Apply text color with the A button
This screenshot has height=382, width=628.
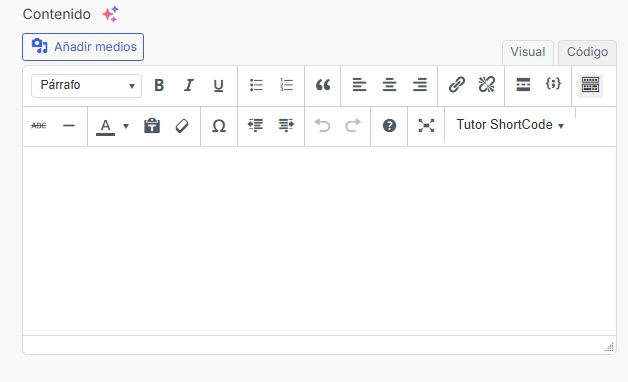coord(105,127)
